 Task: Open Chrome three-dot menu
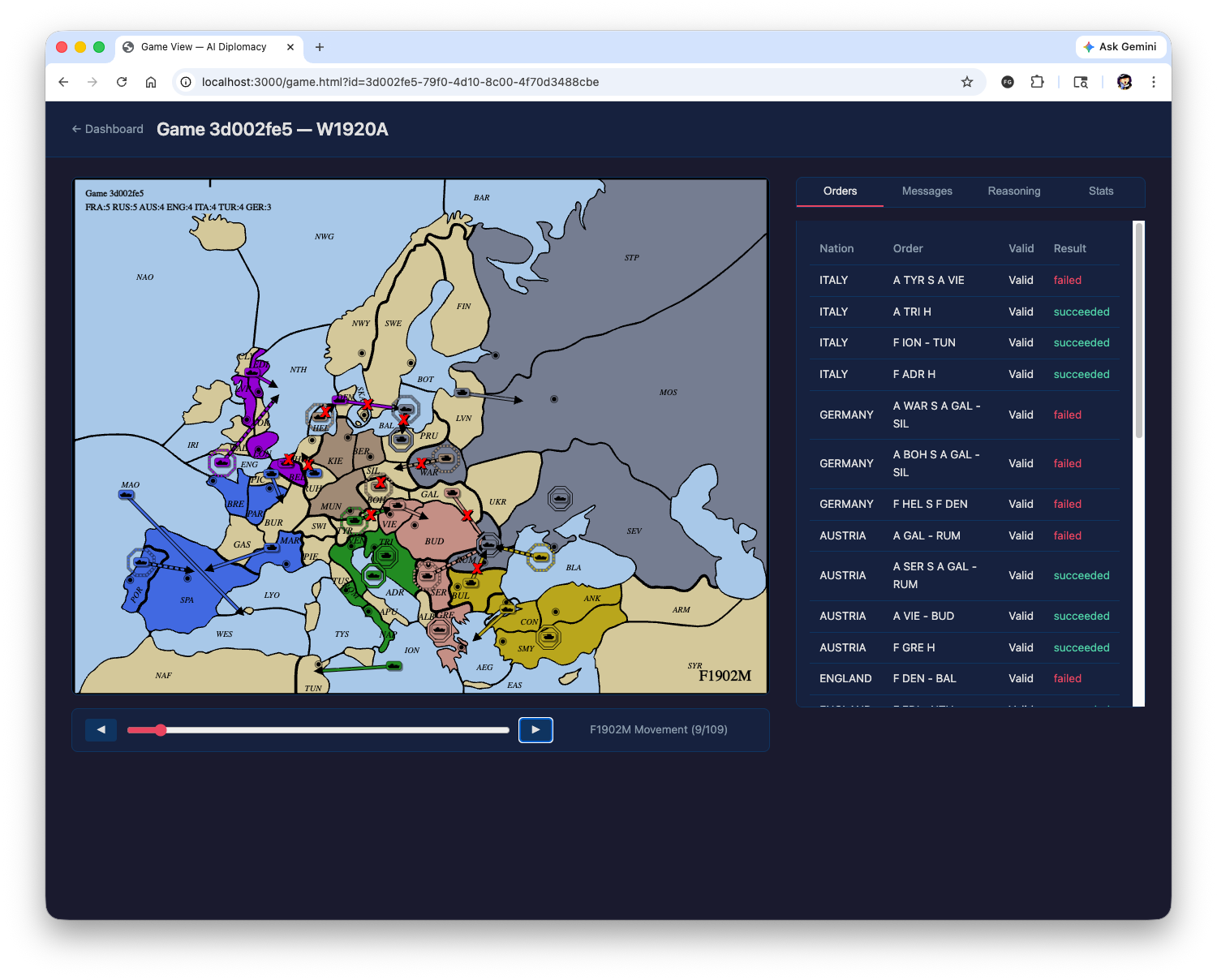pos(1153,82)
